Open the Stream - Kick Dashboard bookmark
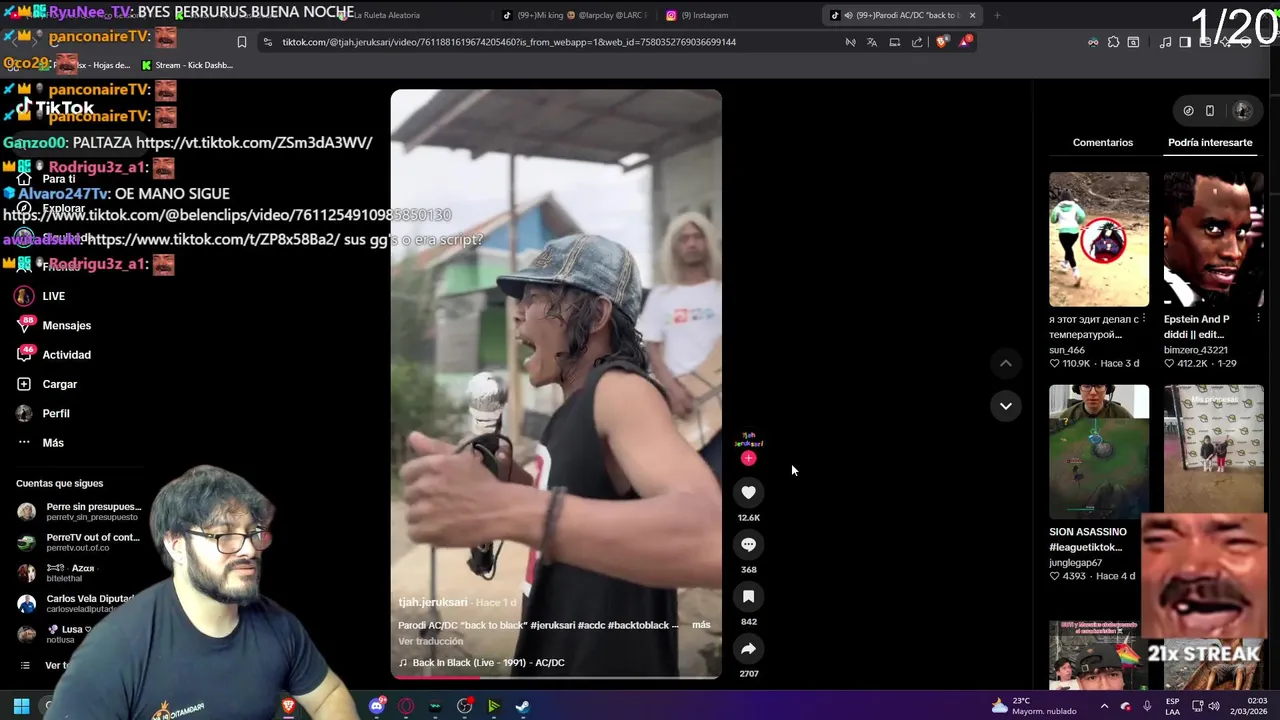This screenshot has height=720, width=1280. [x=187, y=65]
